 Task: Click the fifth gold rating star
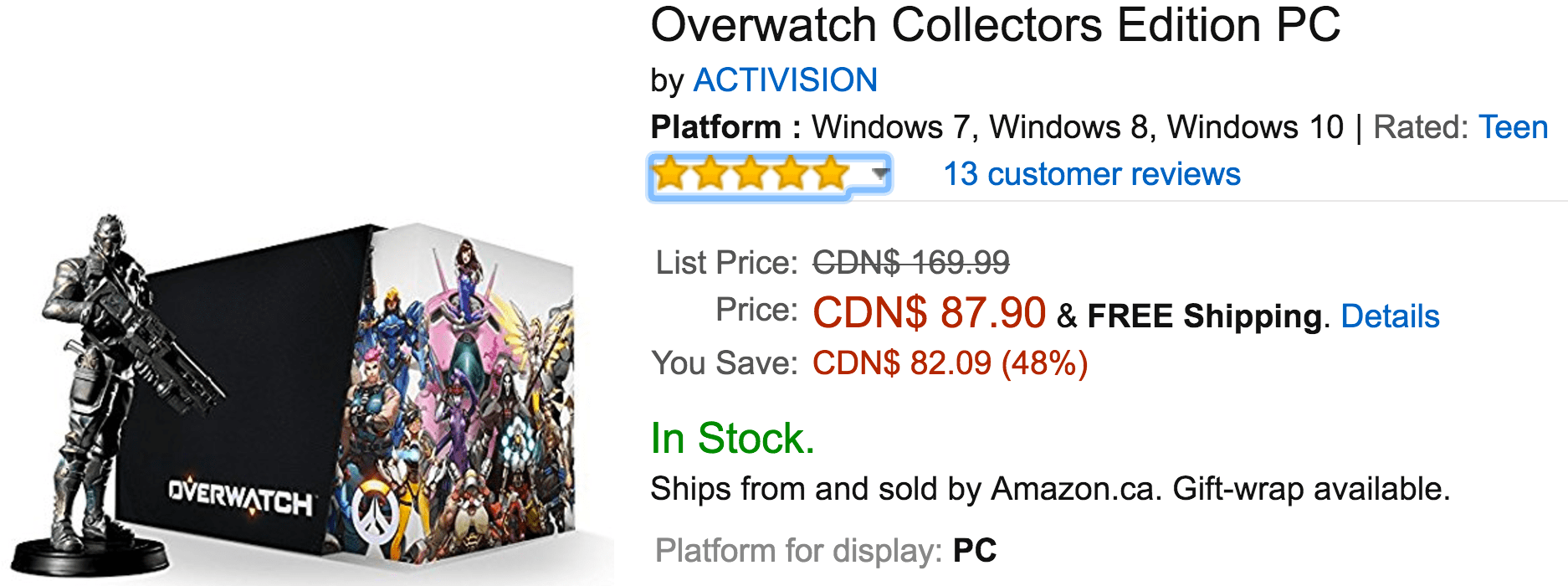pyautogui.click(x=830, y=174)
